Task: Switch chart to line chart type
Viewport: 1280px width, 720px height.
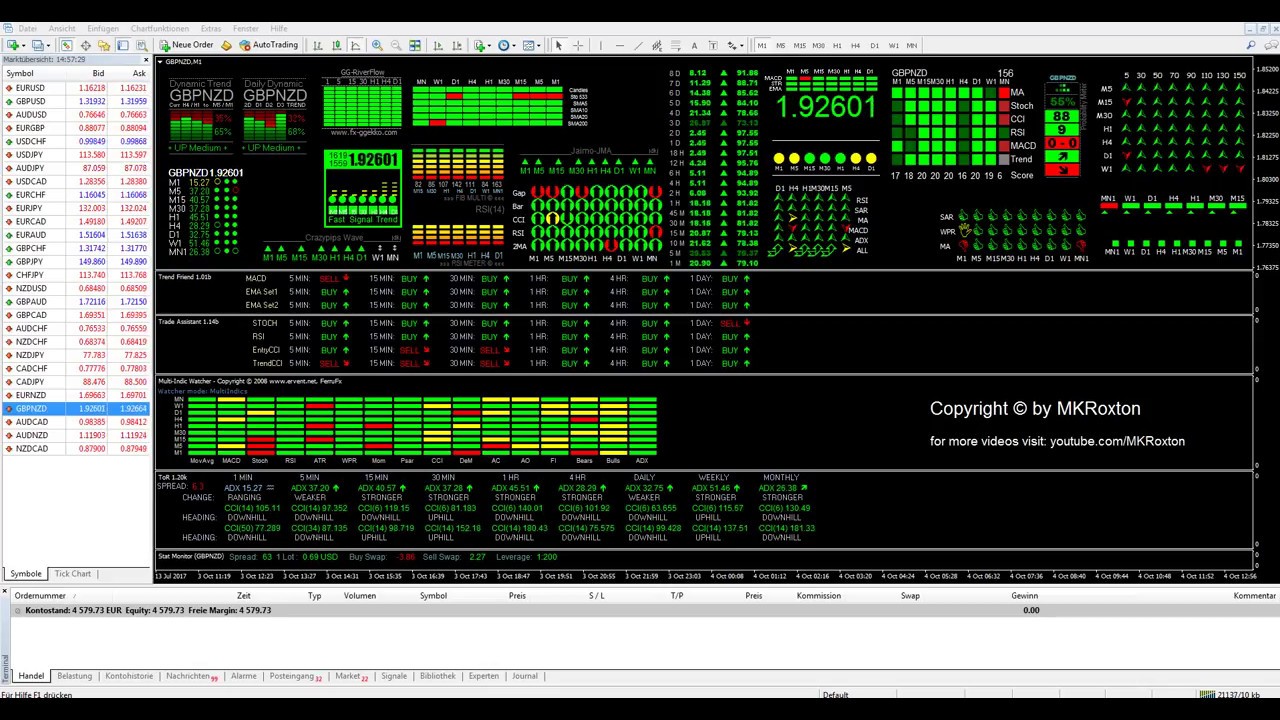Action: click(x=355, y=45)
